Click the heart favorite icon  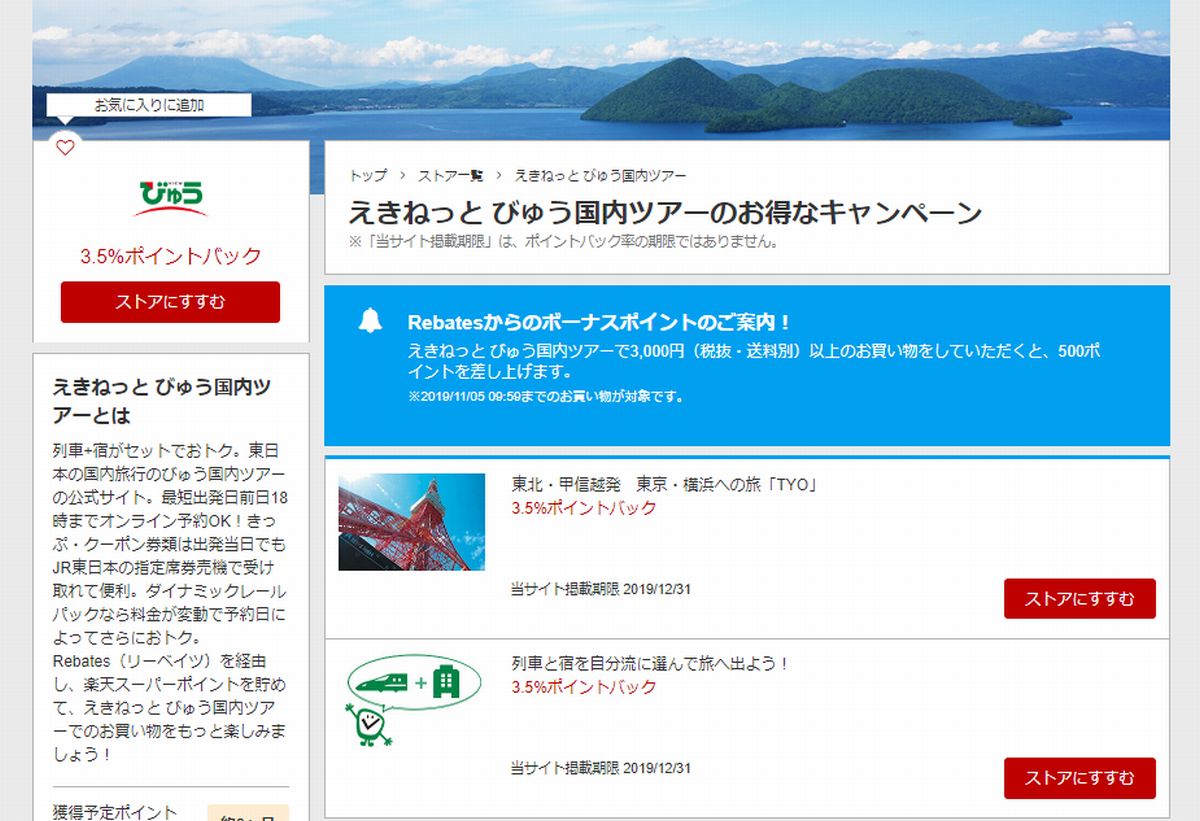tap(65, 148)
